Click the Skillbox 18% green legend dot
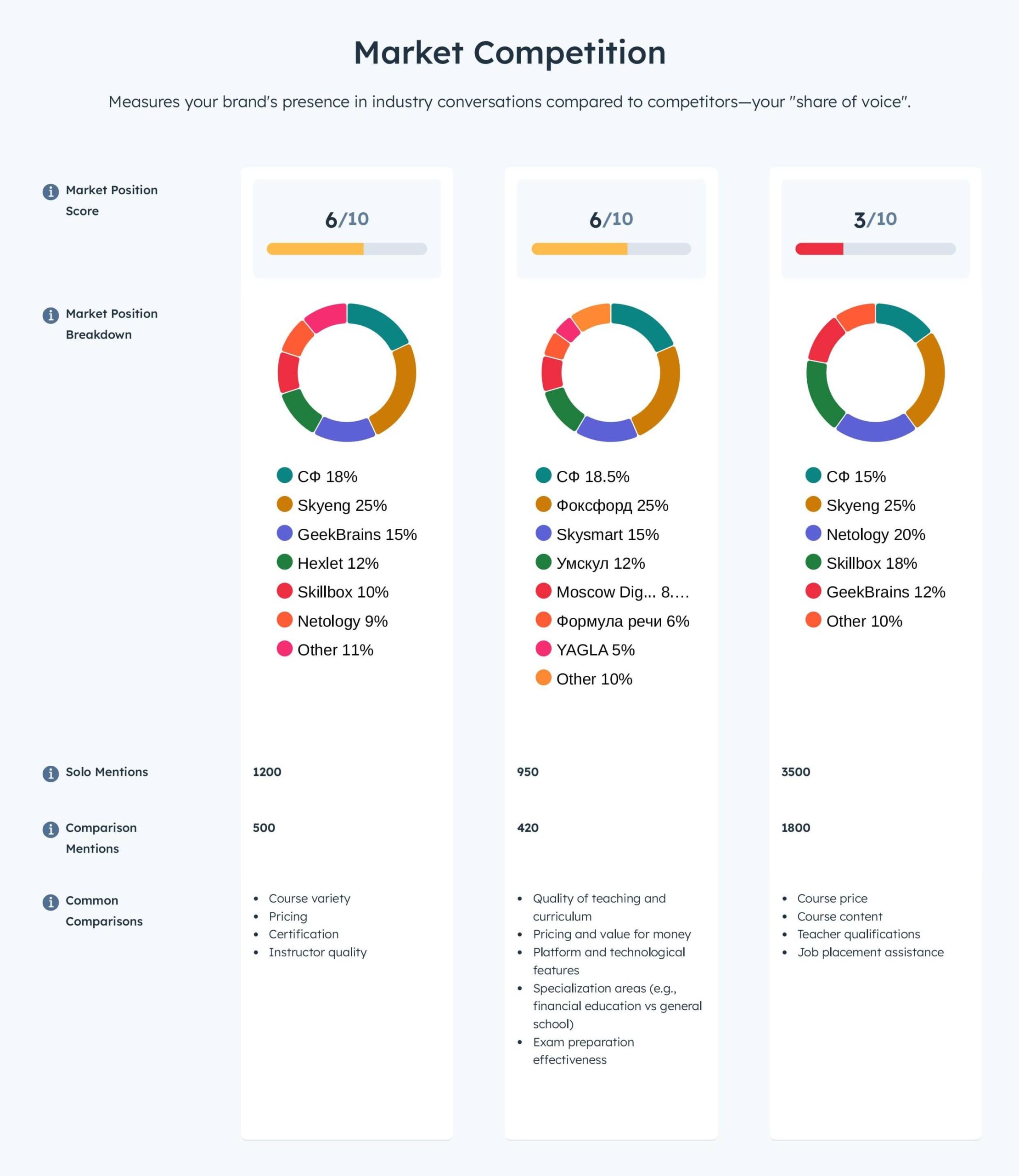 813,562
